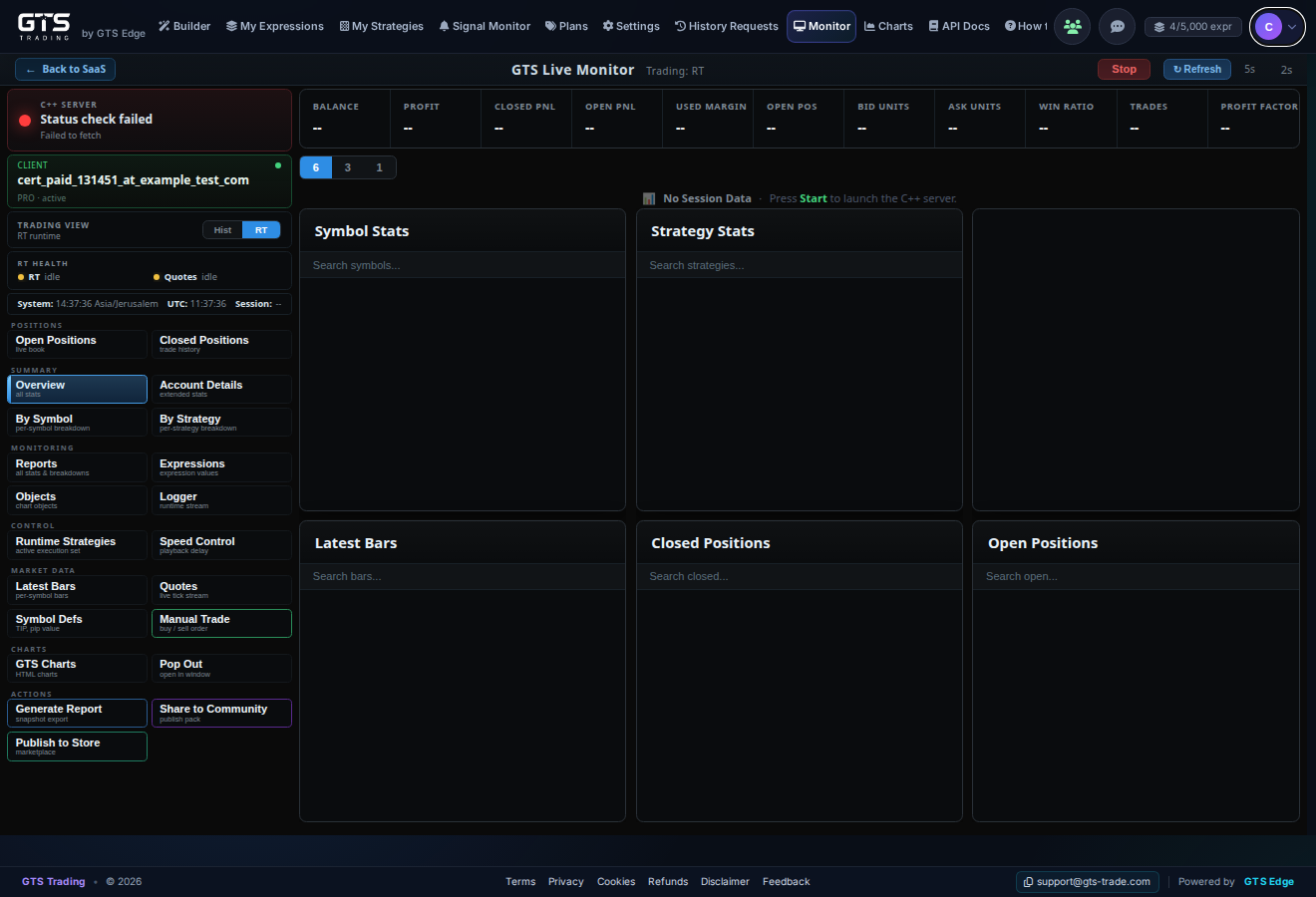1316x897 pixels.
Task: Open Account Details extended stats
Action: point(221,389)
